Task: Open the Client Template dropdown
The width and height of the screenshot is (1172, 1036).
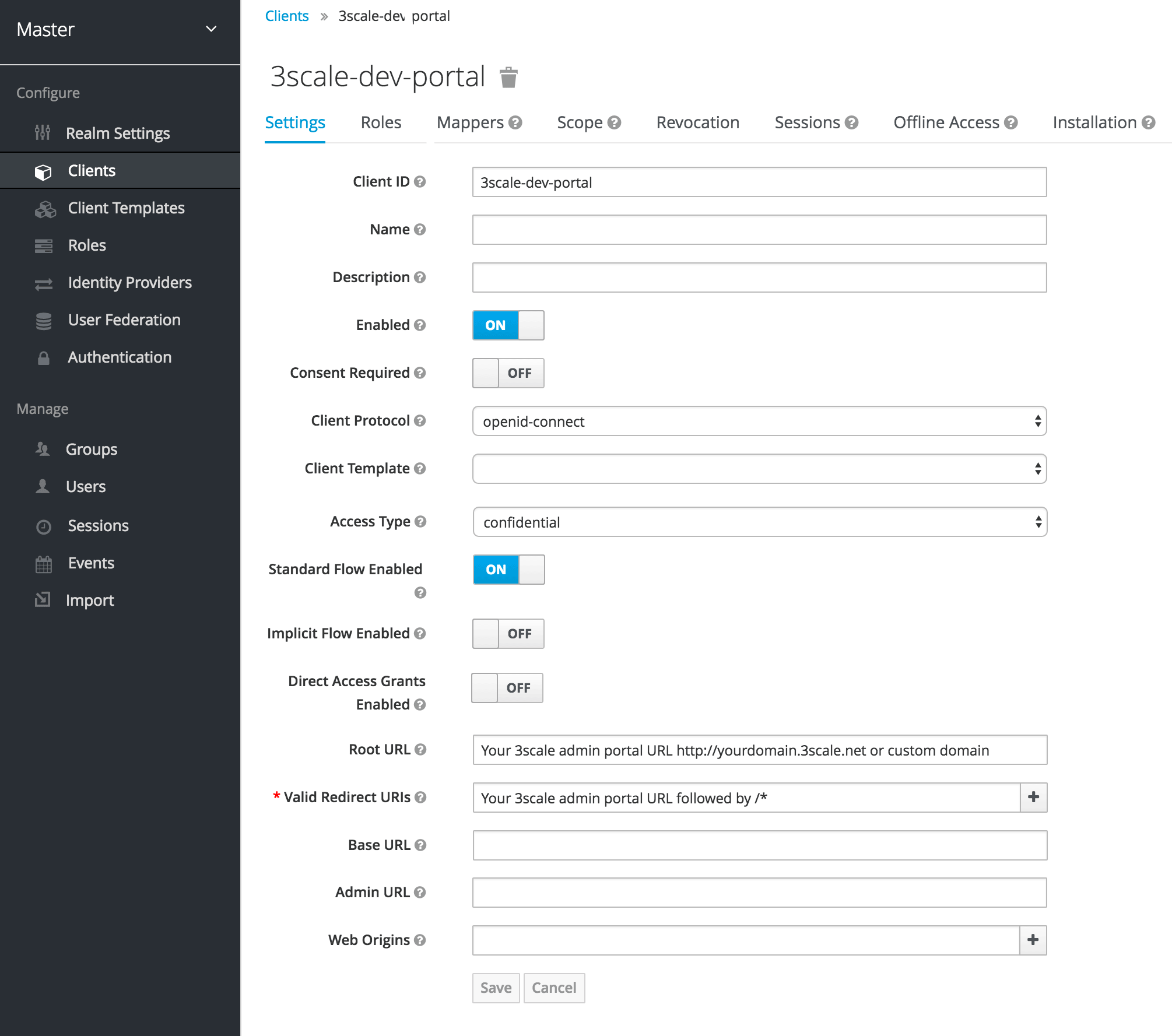Action: click(x=759, y=469)
